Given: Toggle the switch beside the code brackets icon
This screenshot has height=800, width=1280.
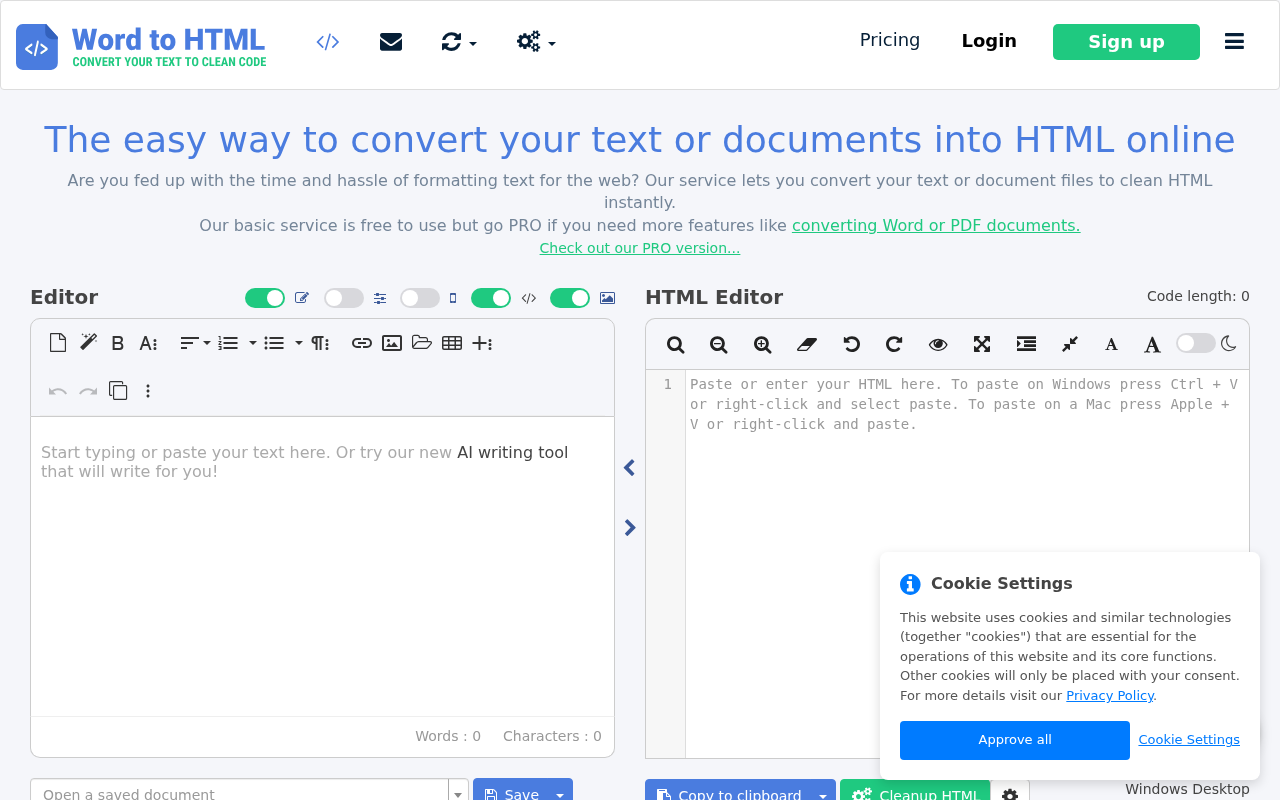Looking at the screenshot, I should [x=491, y=298].
